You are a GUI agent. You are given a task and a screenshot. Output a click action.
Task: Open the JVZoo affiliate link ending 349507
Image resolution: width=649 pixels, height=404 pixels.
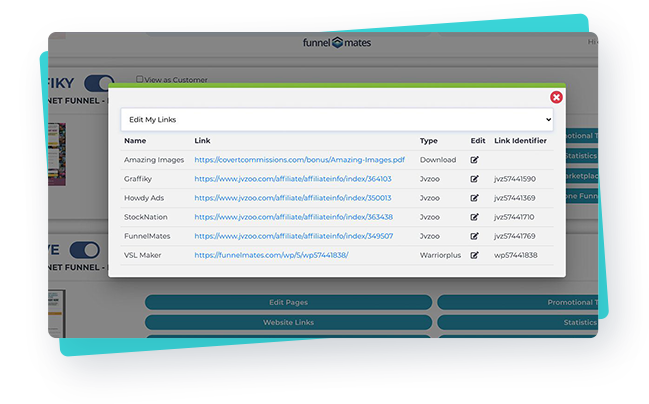(294, 236)
